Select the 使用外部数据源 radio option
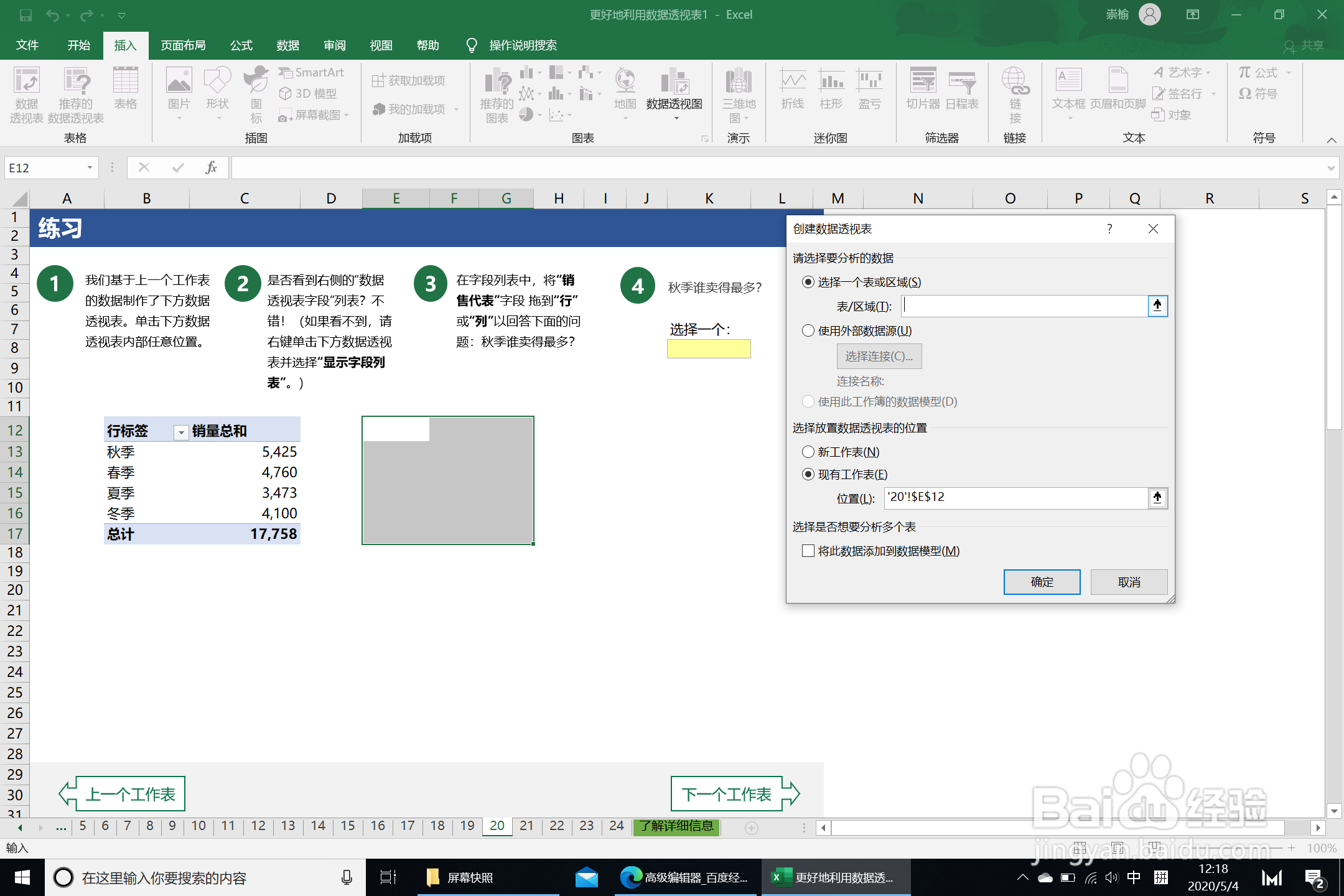 click(x=808, y=331)
